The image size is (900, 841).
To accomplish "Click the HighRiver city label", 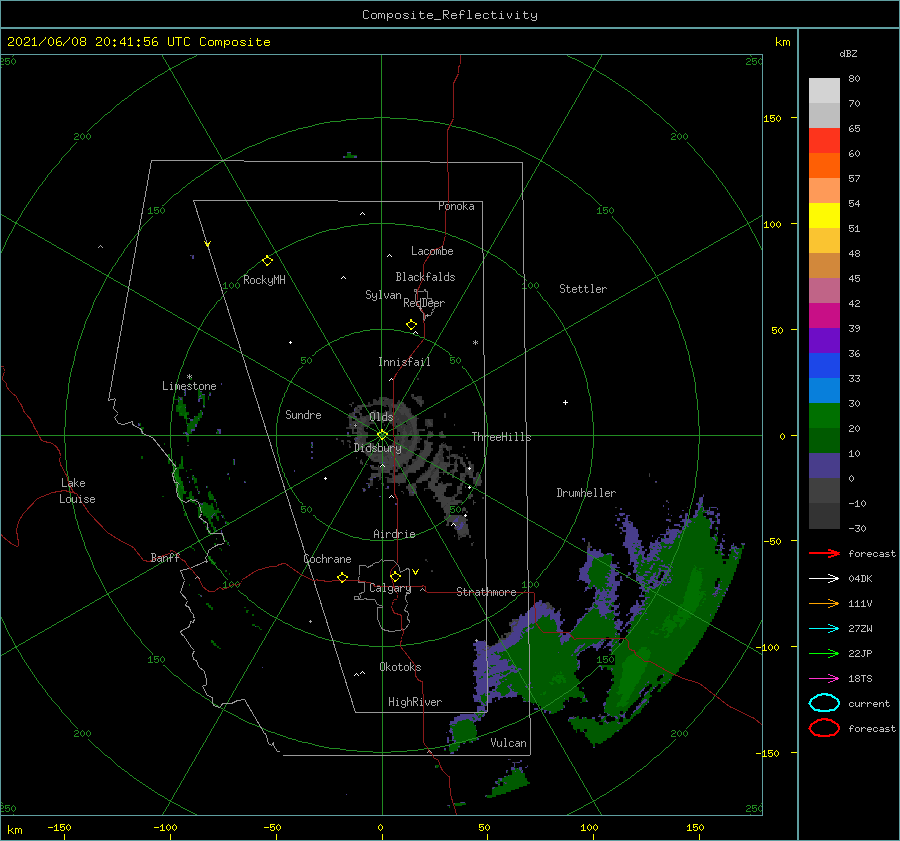I will pyautogui.click(x=415, y=702).
